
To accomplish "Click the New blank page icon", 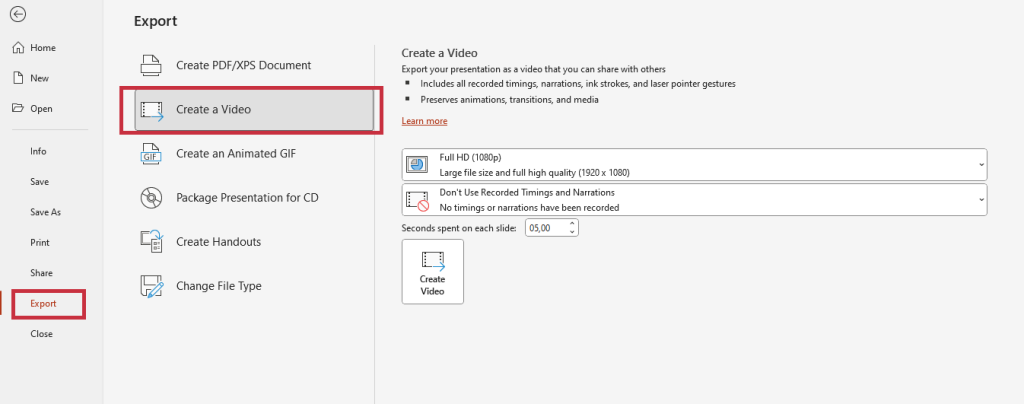I will [17, 78].
